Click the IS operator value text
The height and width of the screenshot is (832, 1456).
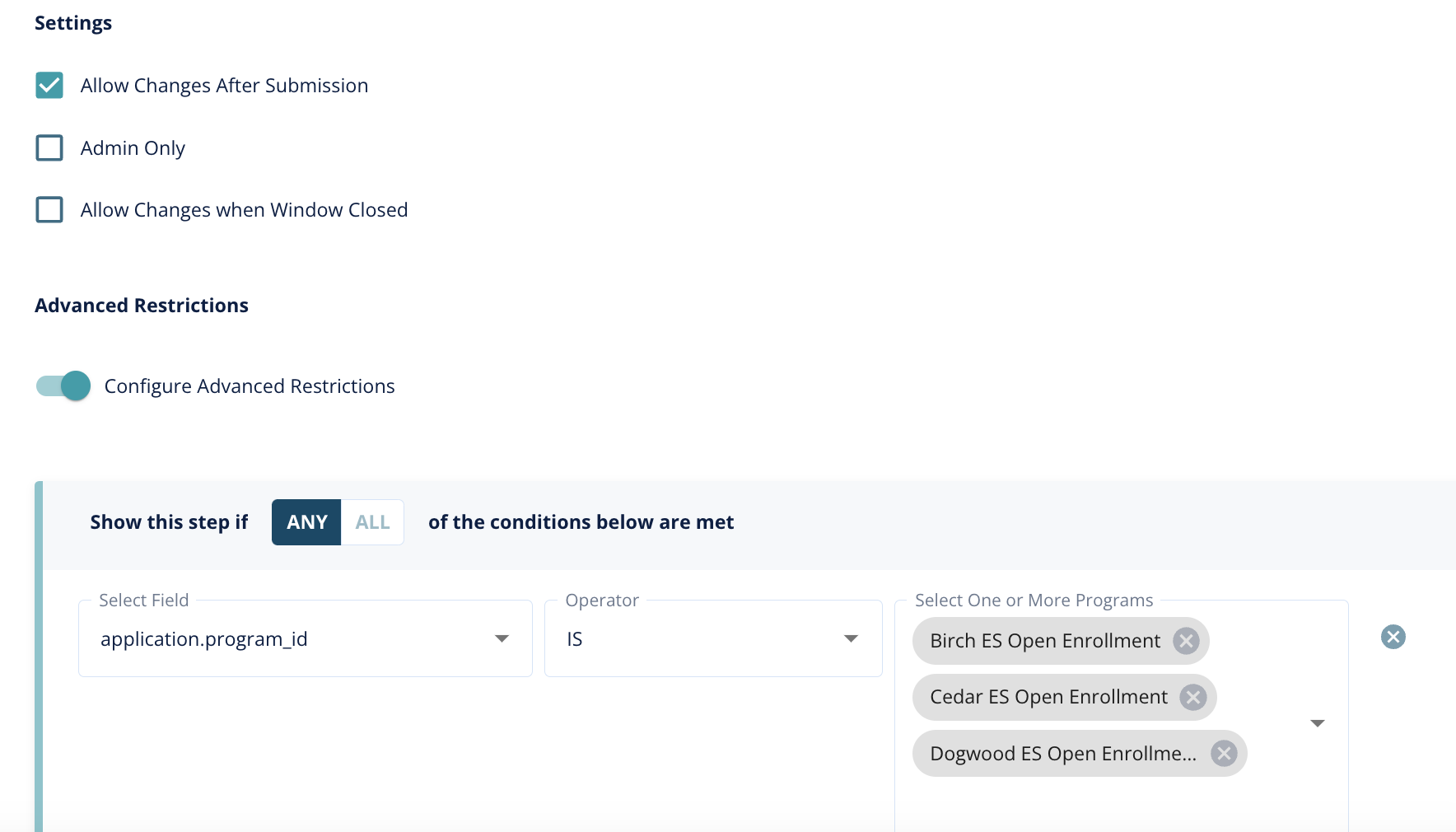coord(575,639)
